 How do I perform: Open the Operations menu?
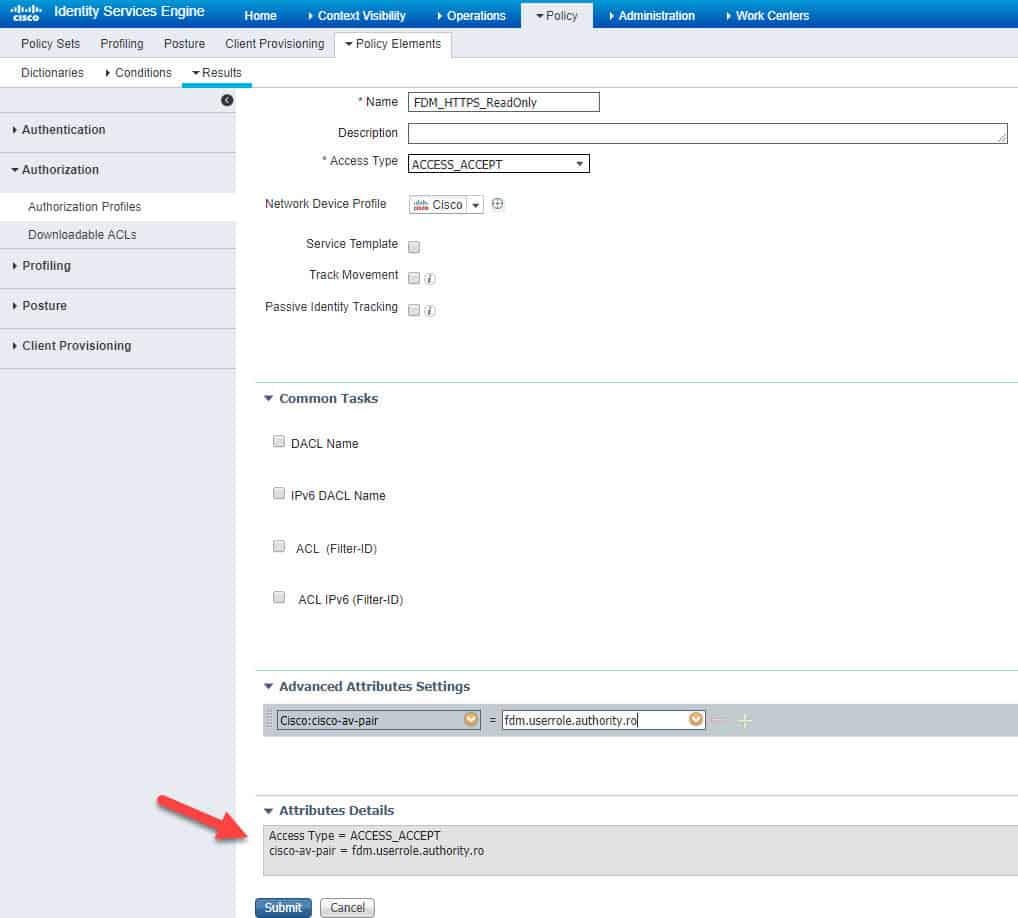click(x=471, y=16)
